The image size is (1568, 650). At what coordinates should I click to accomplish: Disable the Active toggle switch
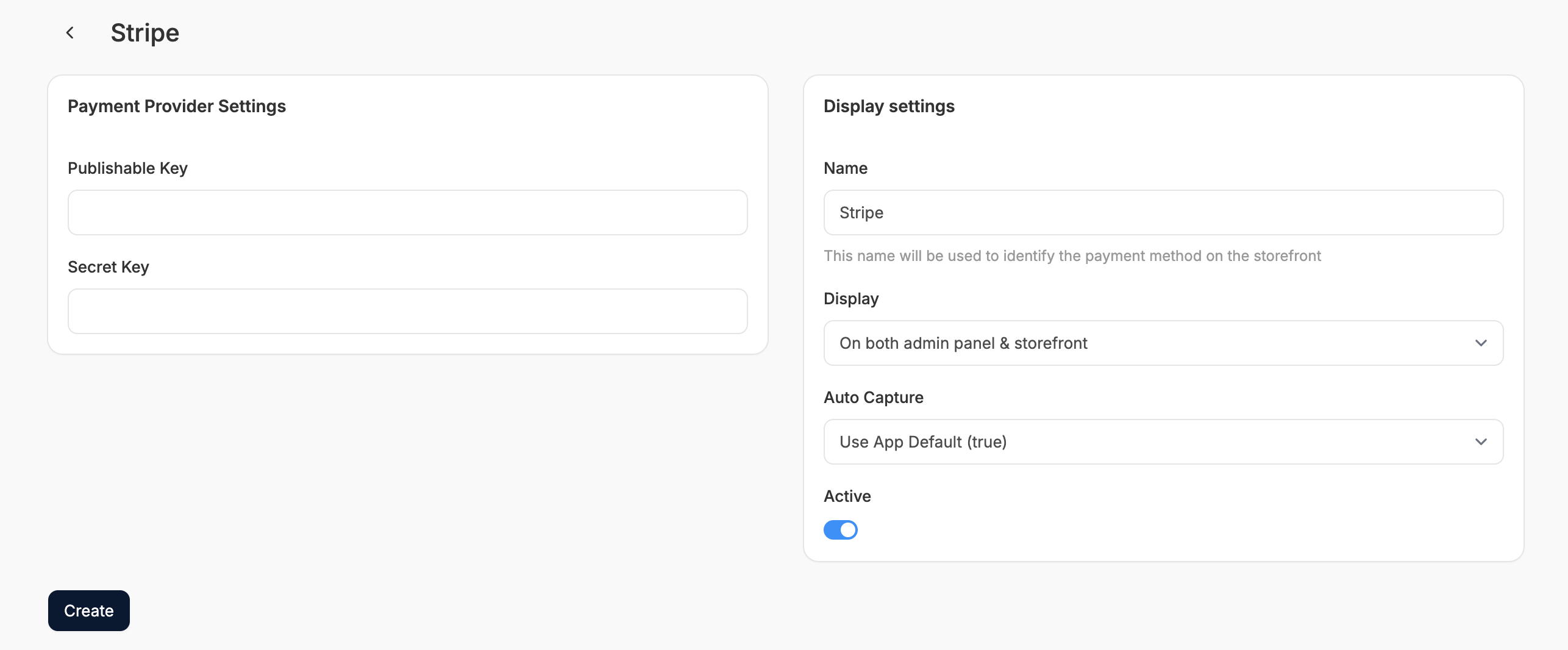point(841,530)
